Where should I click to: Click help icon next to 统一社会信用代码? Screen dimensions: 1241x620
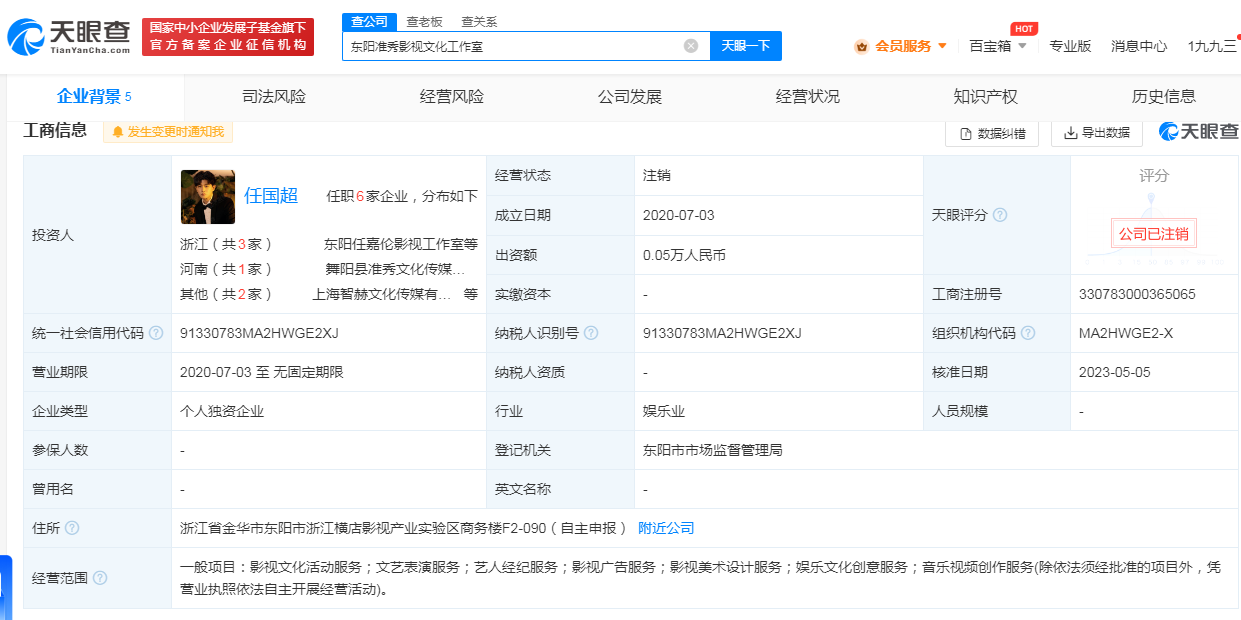coord(156,333)
